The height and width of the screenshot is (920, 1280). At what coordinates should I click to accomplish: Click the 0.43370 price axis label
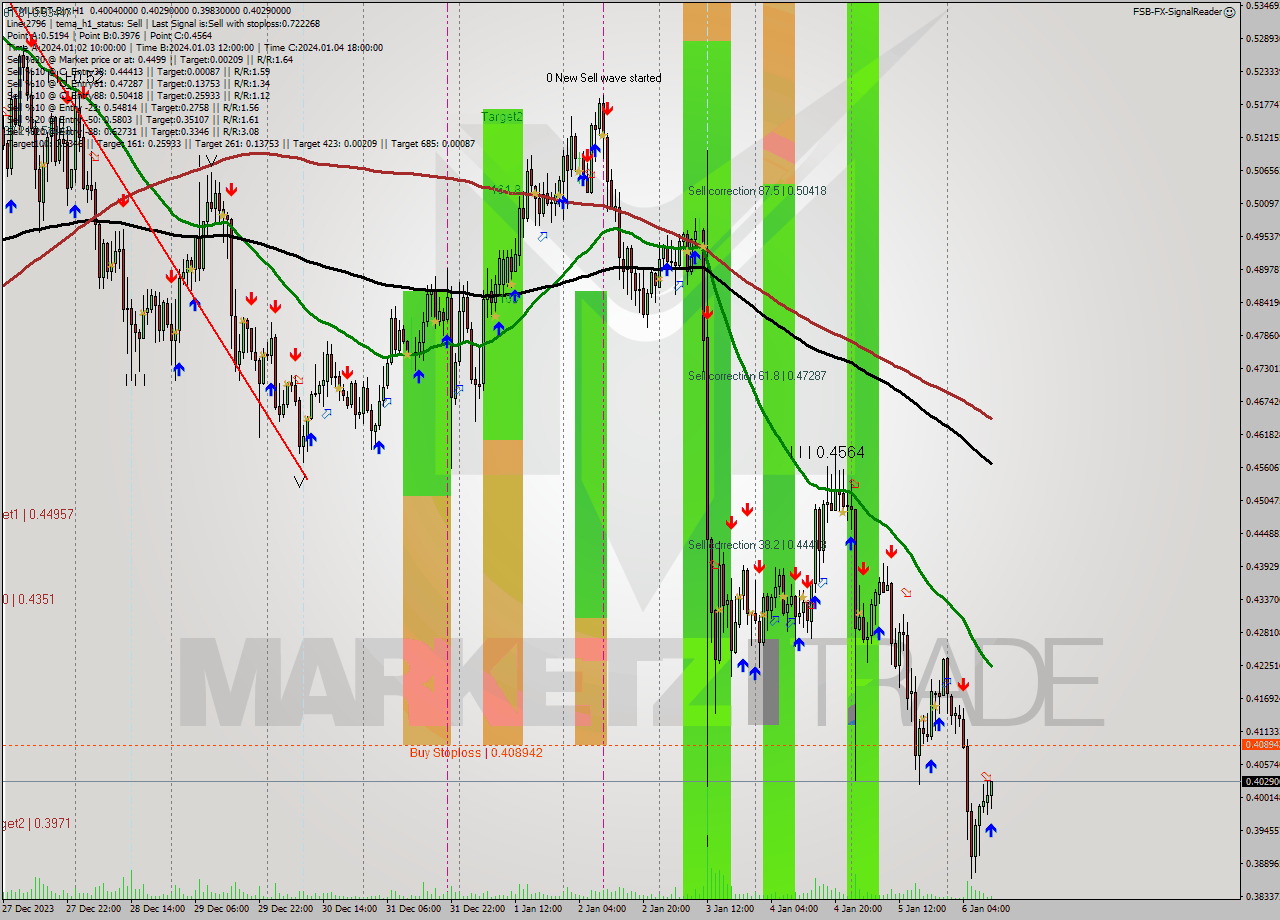[1260, 599]
